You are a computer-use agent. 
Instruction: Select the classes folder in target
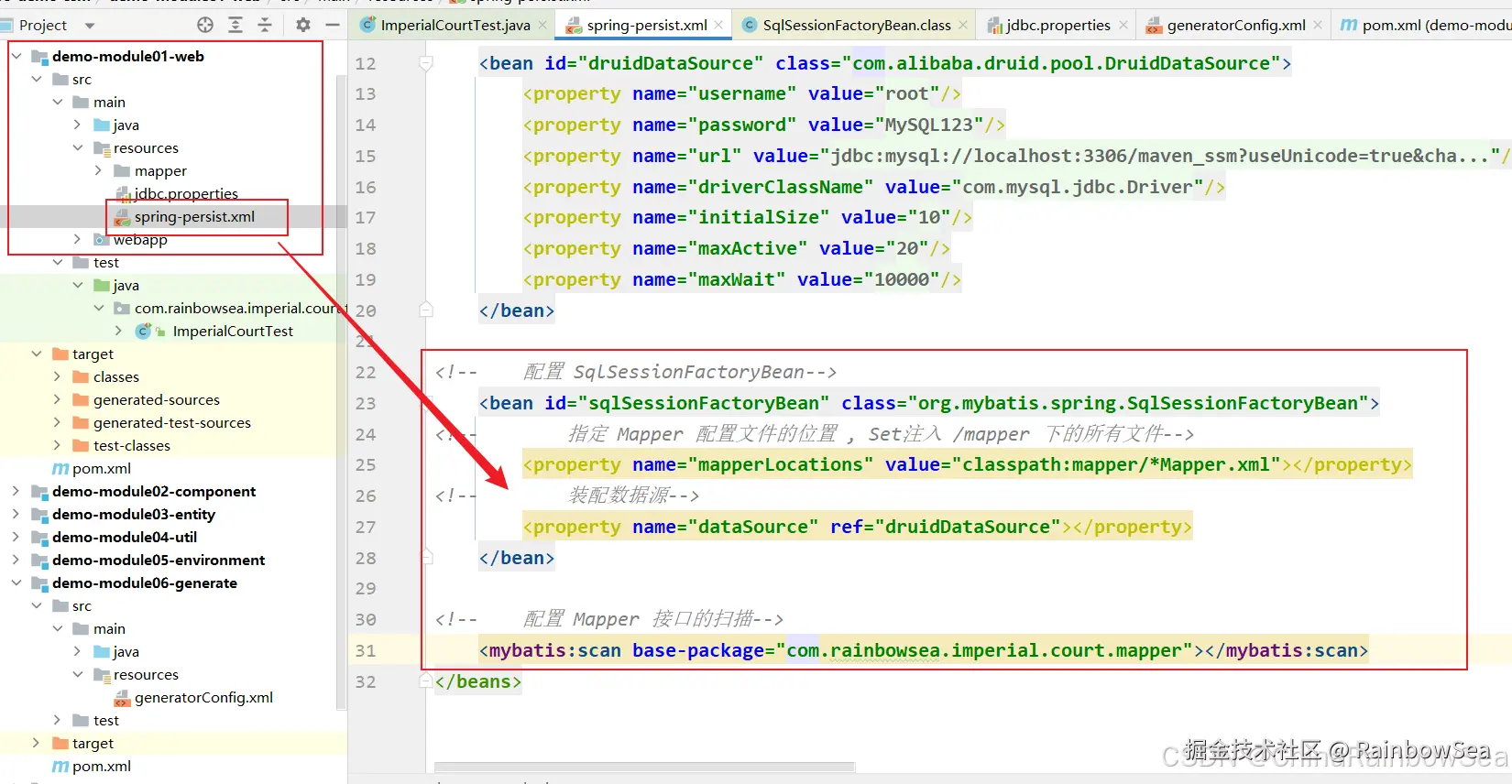tap(116, 376)
